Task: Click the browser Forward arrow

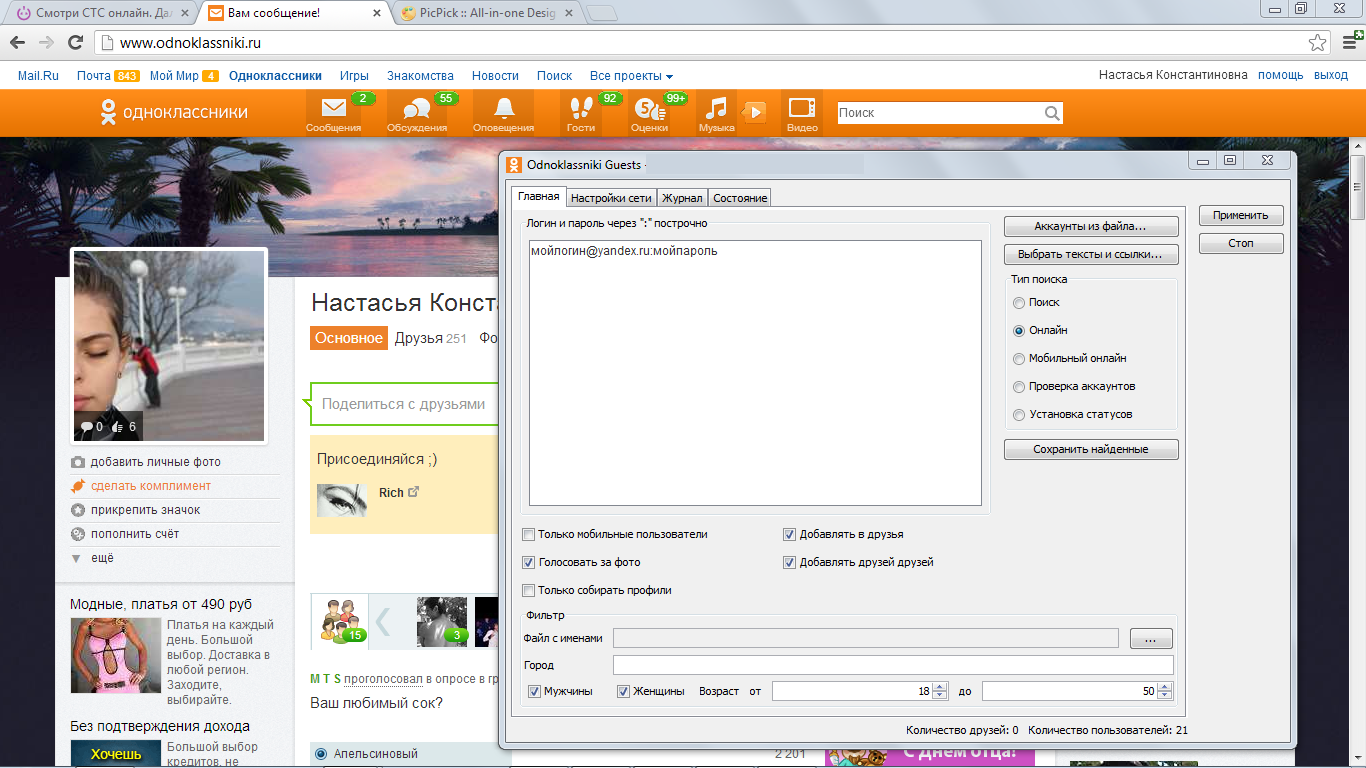Action: coord(46,42)
